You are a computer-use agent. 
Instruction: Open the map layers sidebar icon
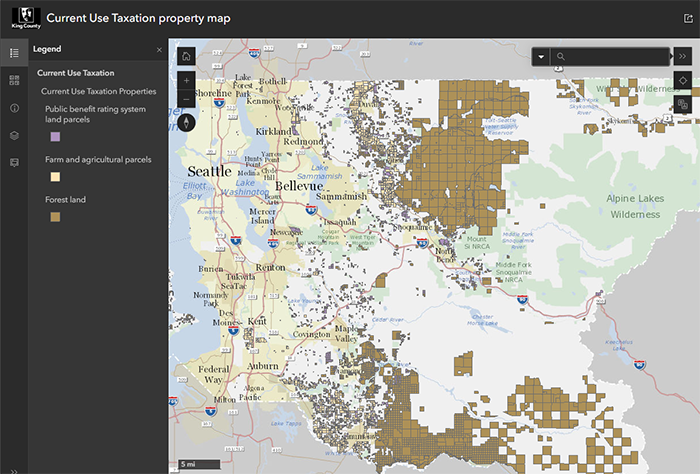click(x=14, y=135)
